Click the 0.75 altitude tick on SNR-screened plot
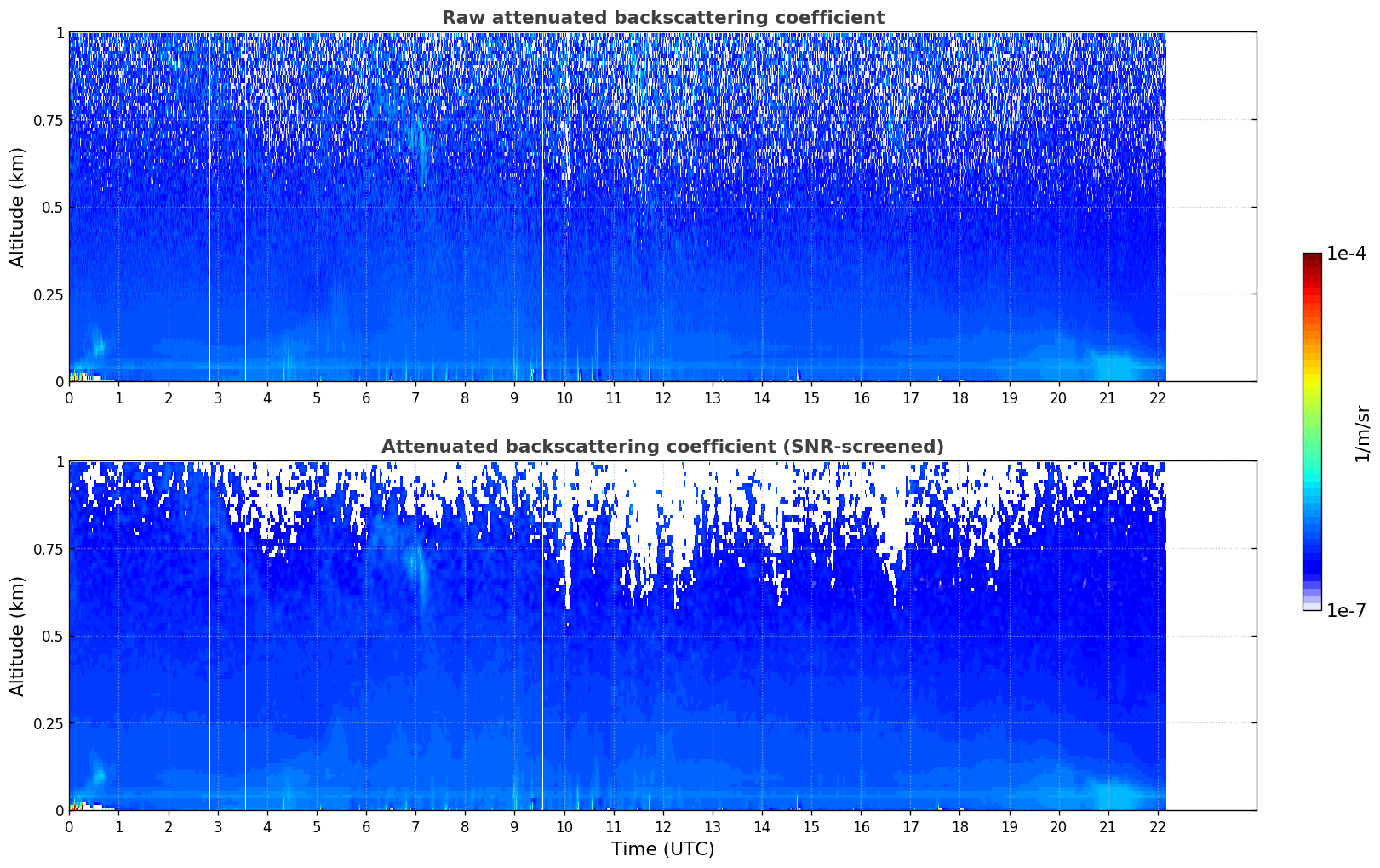Image resolution: width=1380 pixels, height=868 pixels. tap(49, 549)
